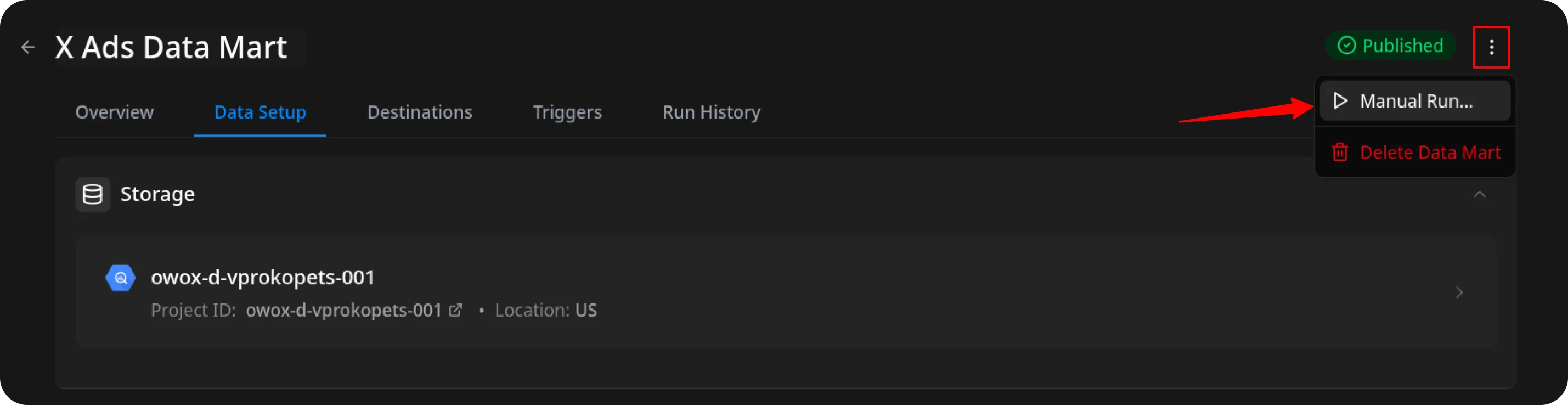Viewport: 1568px width, 405px height.
Task: Click the Storage database icon
Action: click(x=93, y=194)
